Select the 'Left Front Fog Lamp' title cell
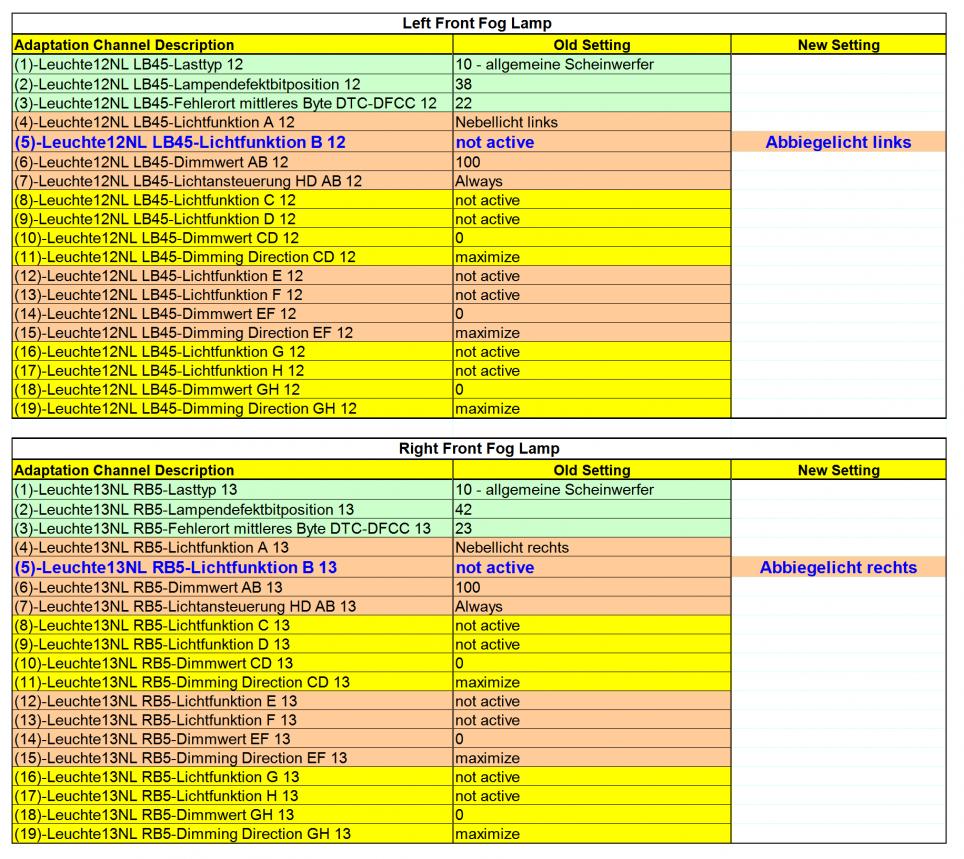 coord(477,23)
